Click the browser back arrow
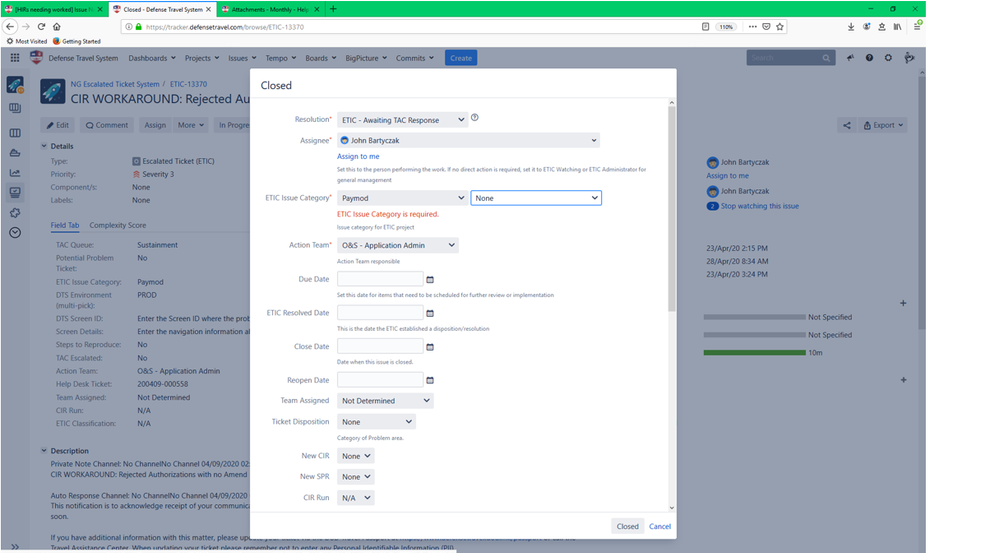Screen dimensions: 999x553 [10, 27]
